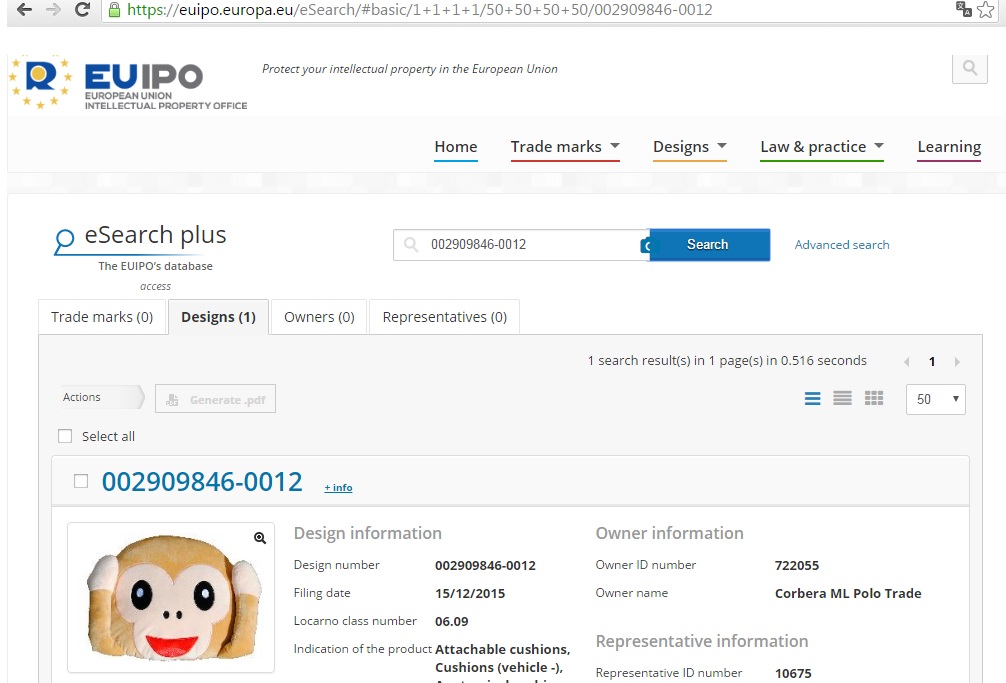Open the site search magnifier at top right
The height and width of the screenshot is (683, 1006).
pos(969,67)
